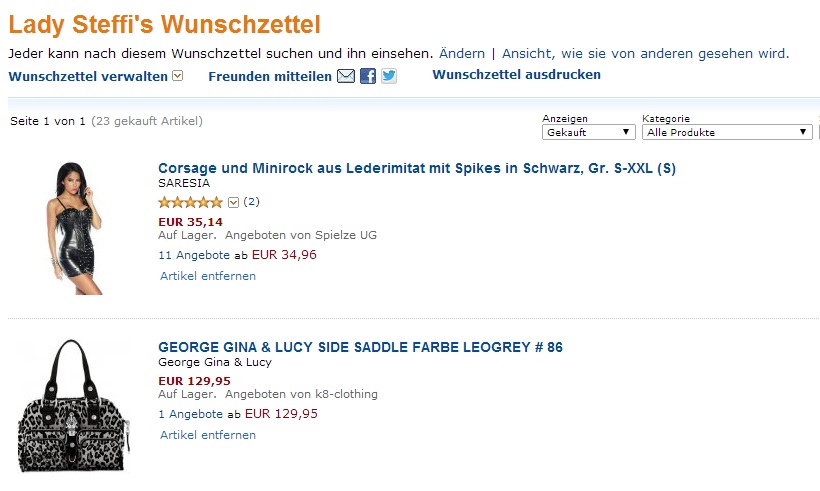Remove the Corsage item via Artikel entfernen

click(208, 276)
